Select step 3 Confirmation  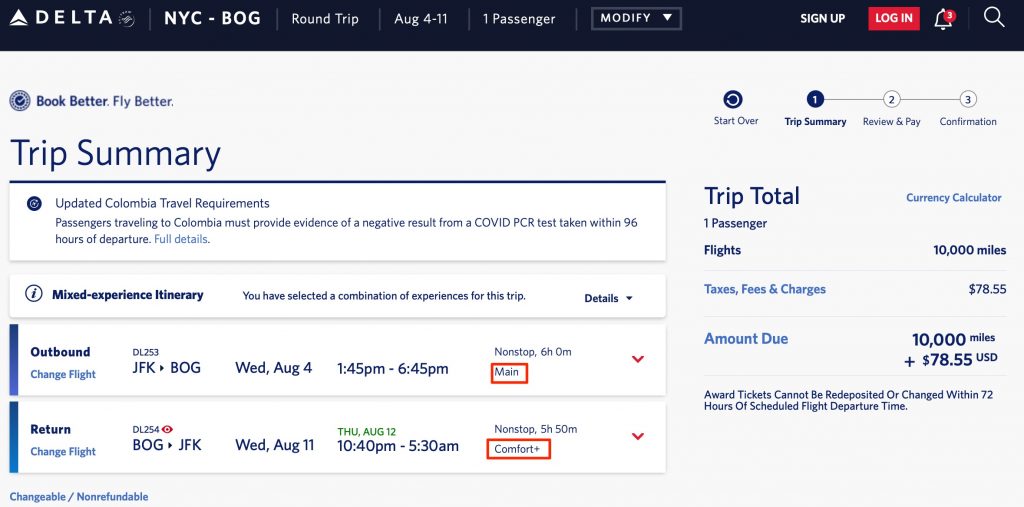point(967,100)
